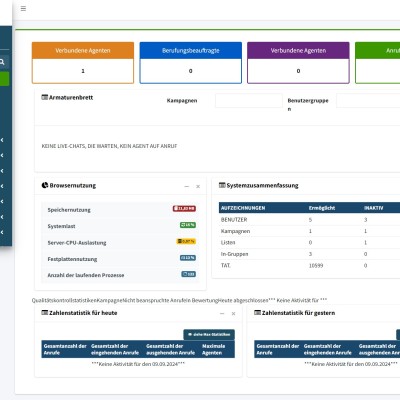Click the Armaturenbrett panel title
The height and width of the screenshot is (400, 400).
click(x=71, y=98)
